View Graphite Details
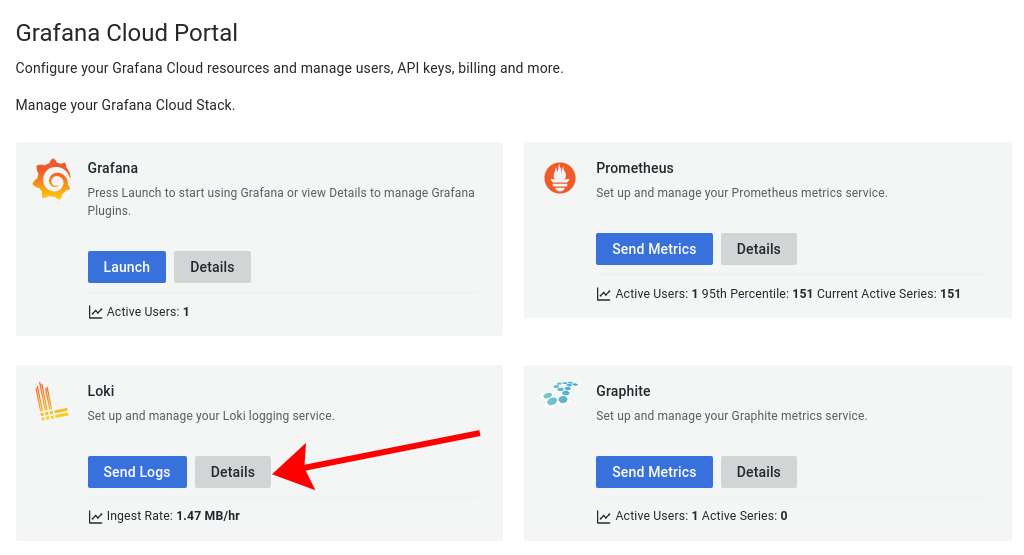Image resolution: width=1024 pixels, height=555 pixels. (758, 472)
